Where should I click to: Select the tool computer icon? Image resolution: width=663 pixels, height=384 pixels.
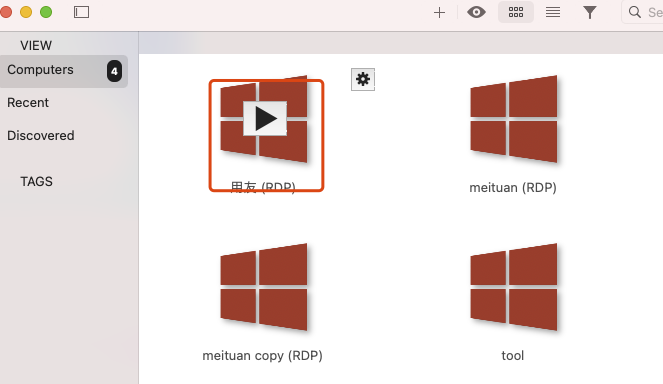pos(513,287)
